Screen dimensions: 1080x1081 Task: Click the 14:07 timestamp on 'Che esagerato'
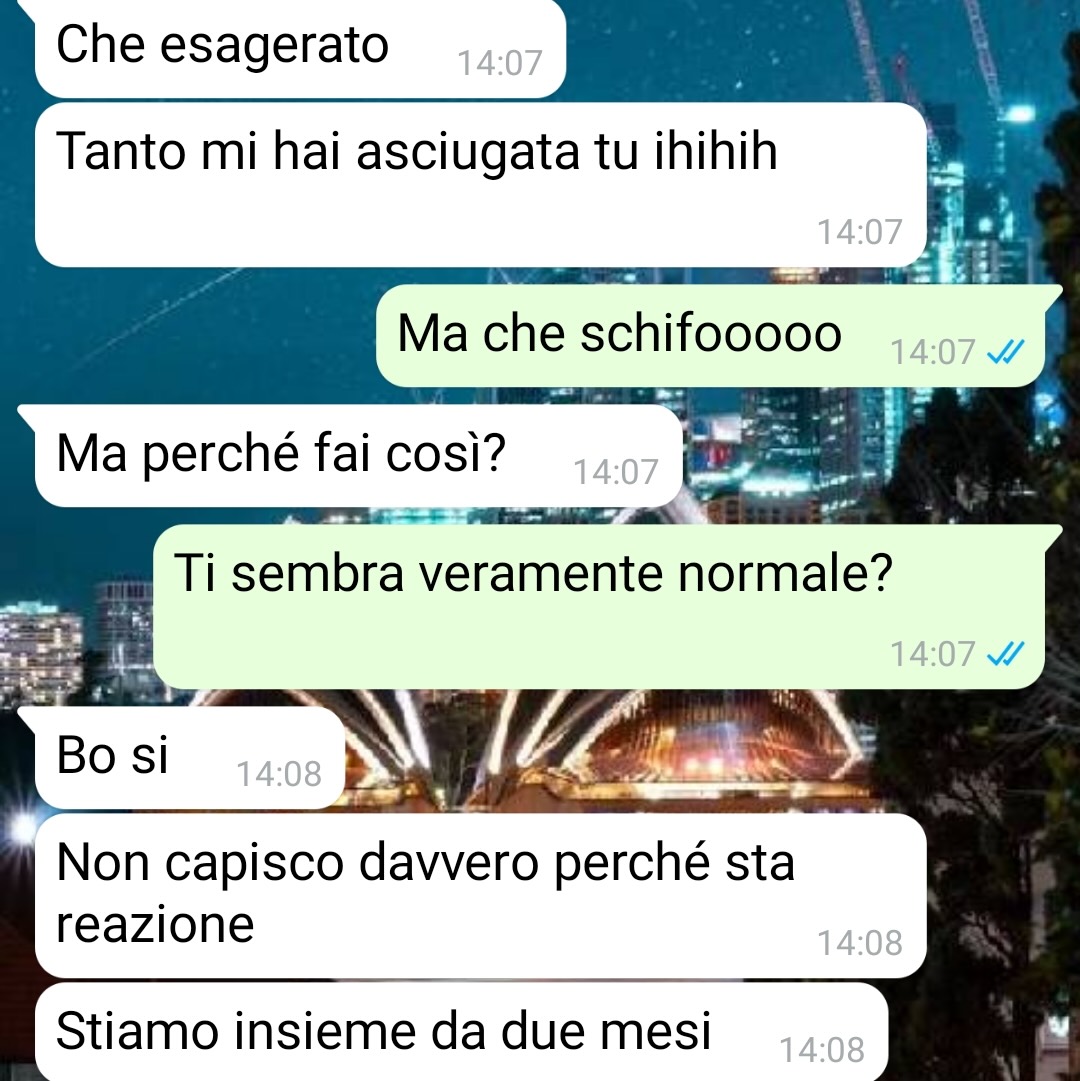point(500,63)
